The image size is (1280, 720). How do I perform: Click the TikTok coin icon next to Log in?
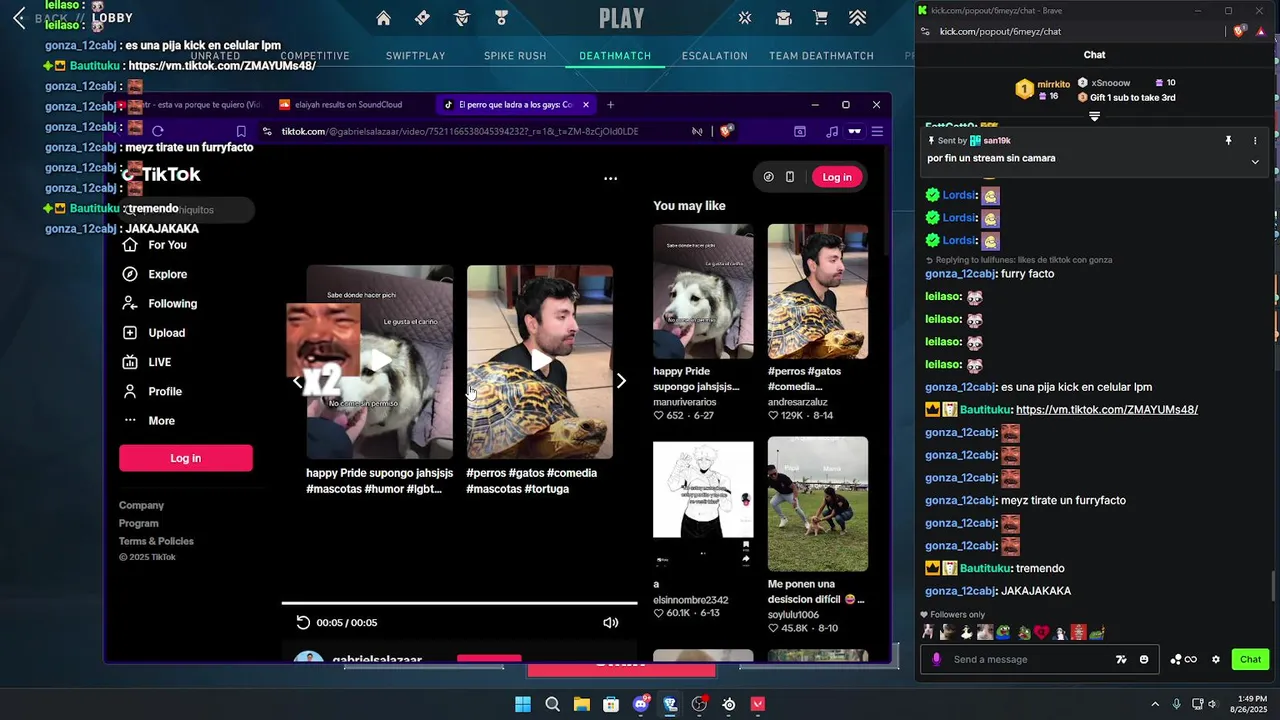(768, 177)
